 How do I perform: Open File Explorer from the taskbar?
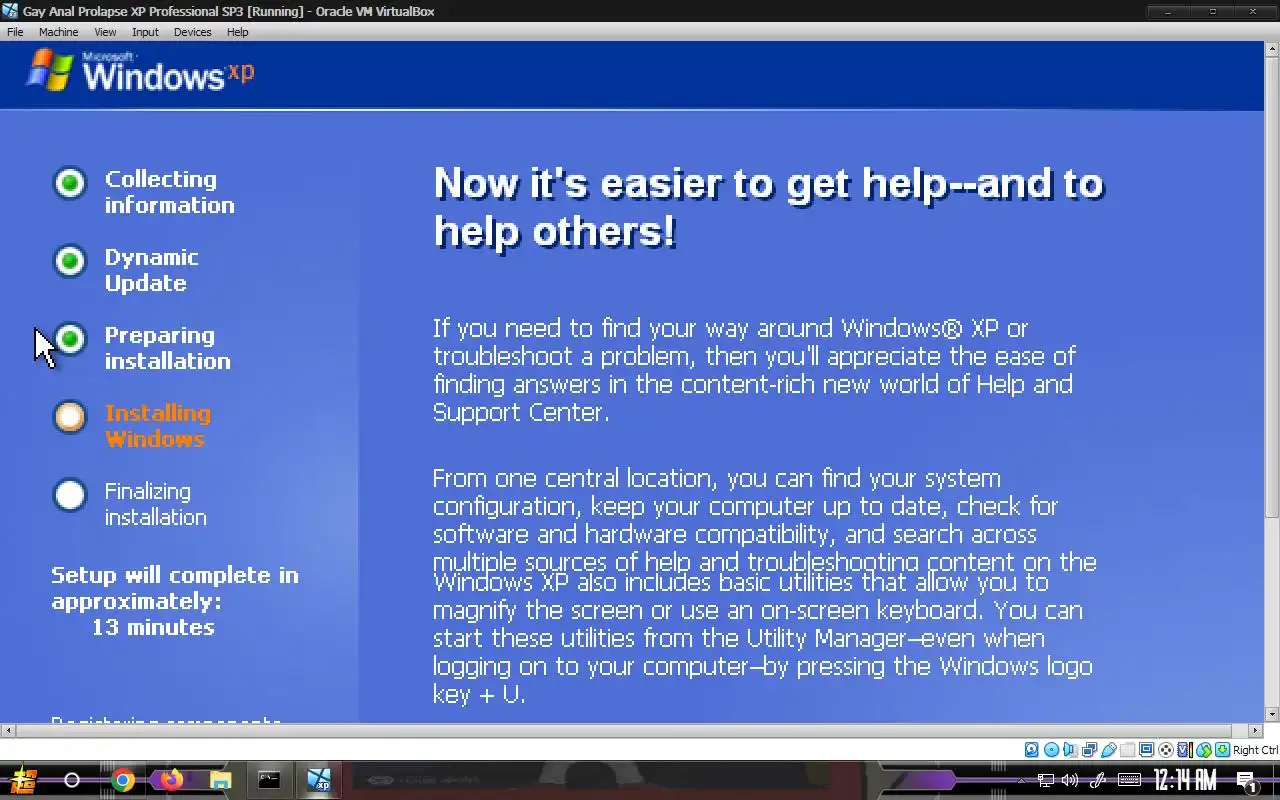pos(220,780)
